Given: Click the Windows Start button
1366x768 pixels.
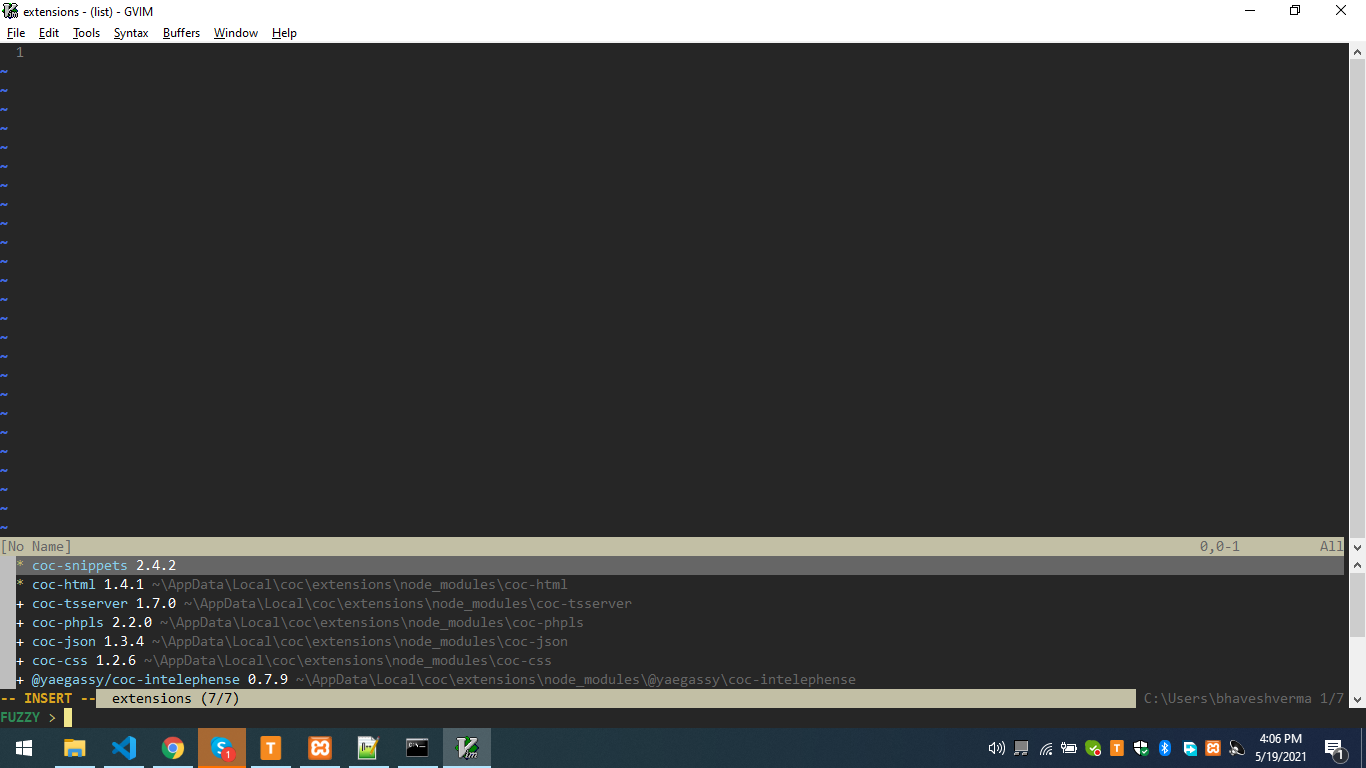Looking at the screenshot, I should click(x=23, y=747).
